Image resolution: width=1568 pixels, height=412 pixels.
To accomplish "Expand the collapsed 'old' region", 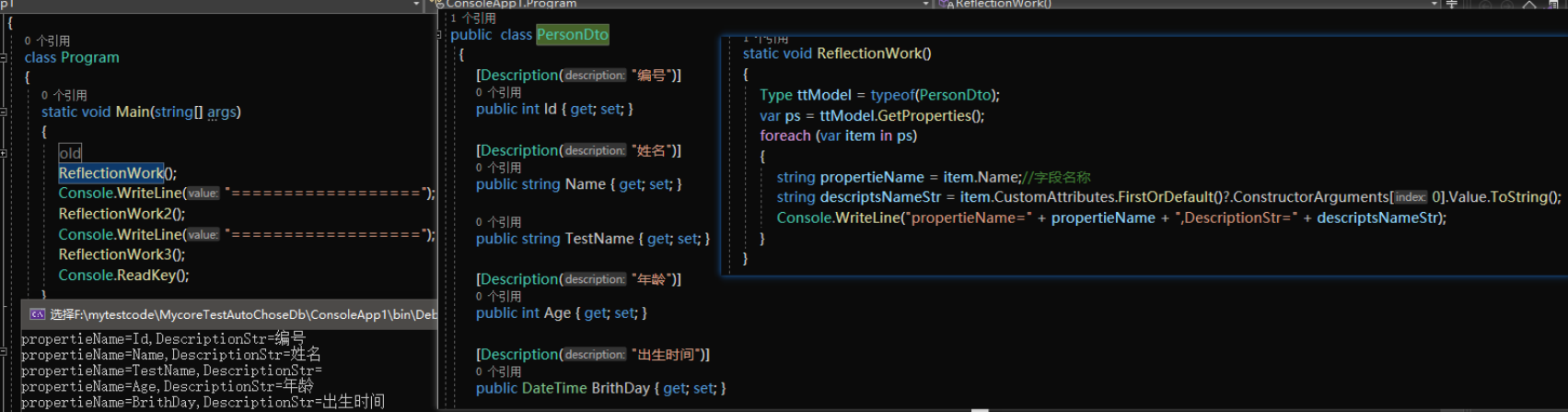I will pos(4,153).
